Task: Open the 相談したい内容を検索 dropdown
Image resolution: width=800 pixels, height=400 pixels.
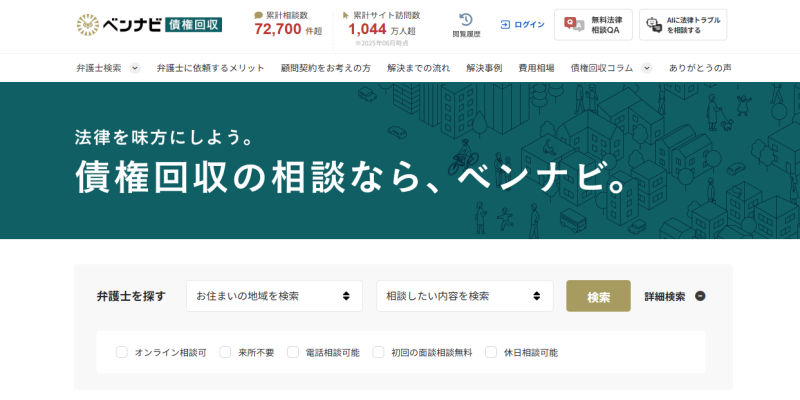Action: [x=465, y=296]
